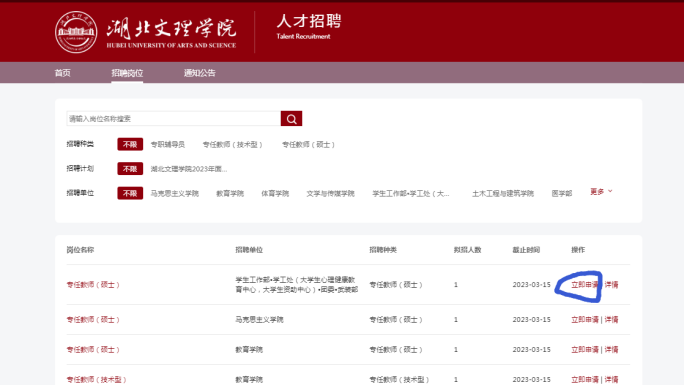The height and width of the screenshot is (385, 684).
Task: Click the 招聘单位 column header
Action: coord(249,250)
